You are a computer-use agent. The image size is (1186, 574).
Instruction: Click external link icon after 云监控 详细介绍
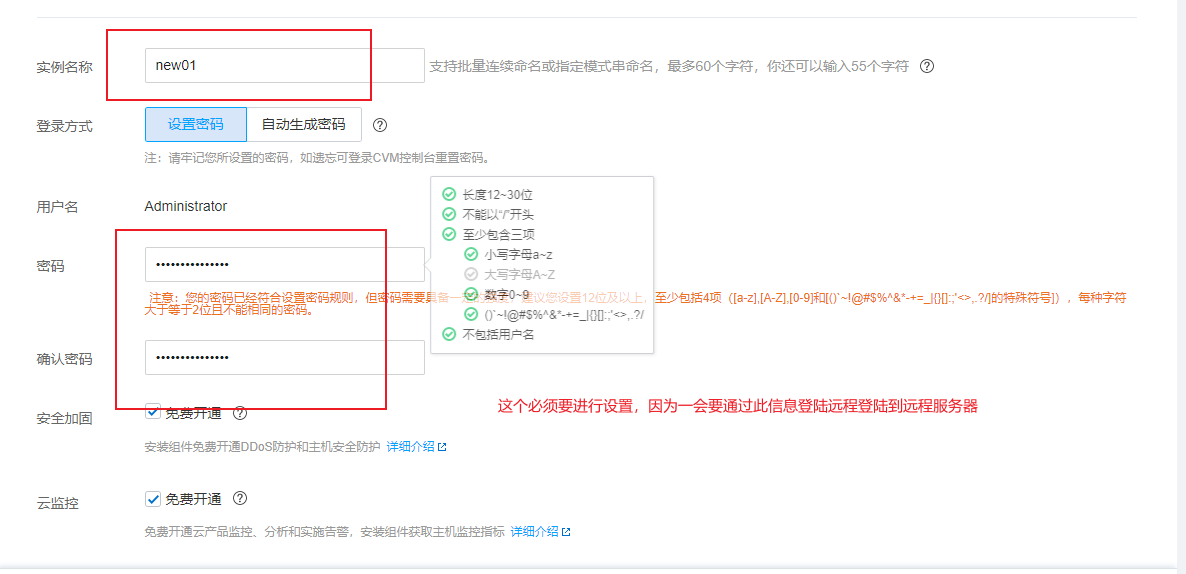click(x=566, y=532)
